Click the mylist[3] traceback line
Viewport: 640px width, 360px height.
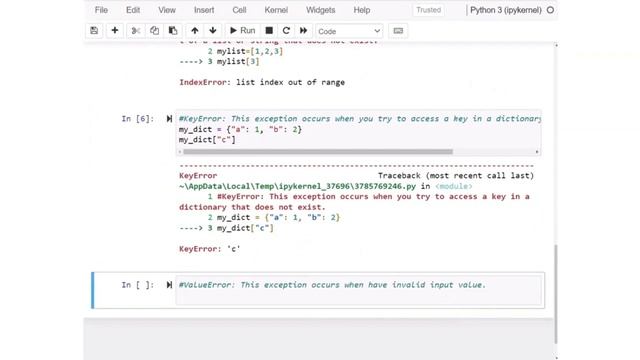[219, 62]
